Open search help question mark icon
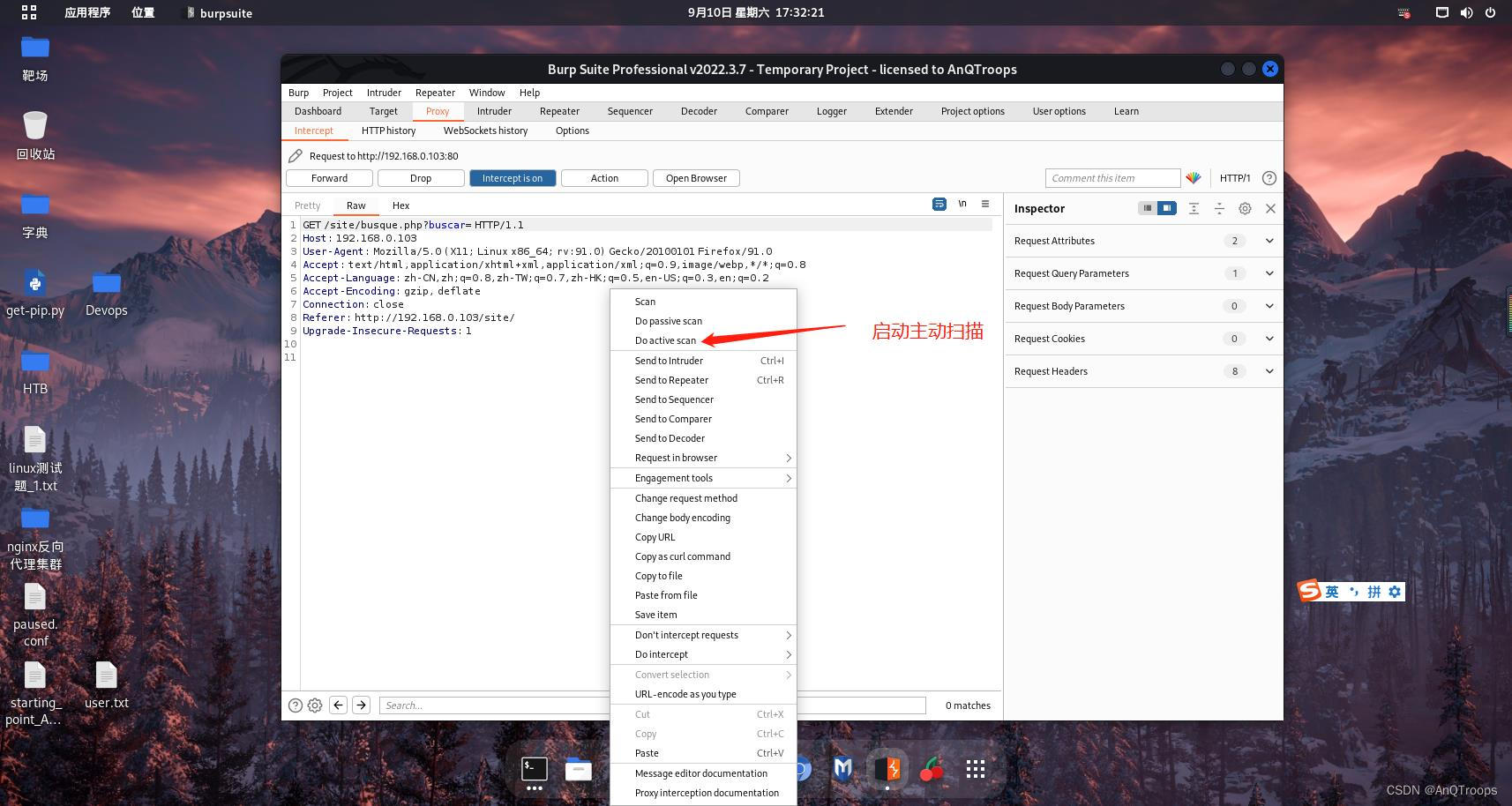This screenshot has width=1512, height=806. tap(296, 705)
